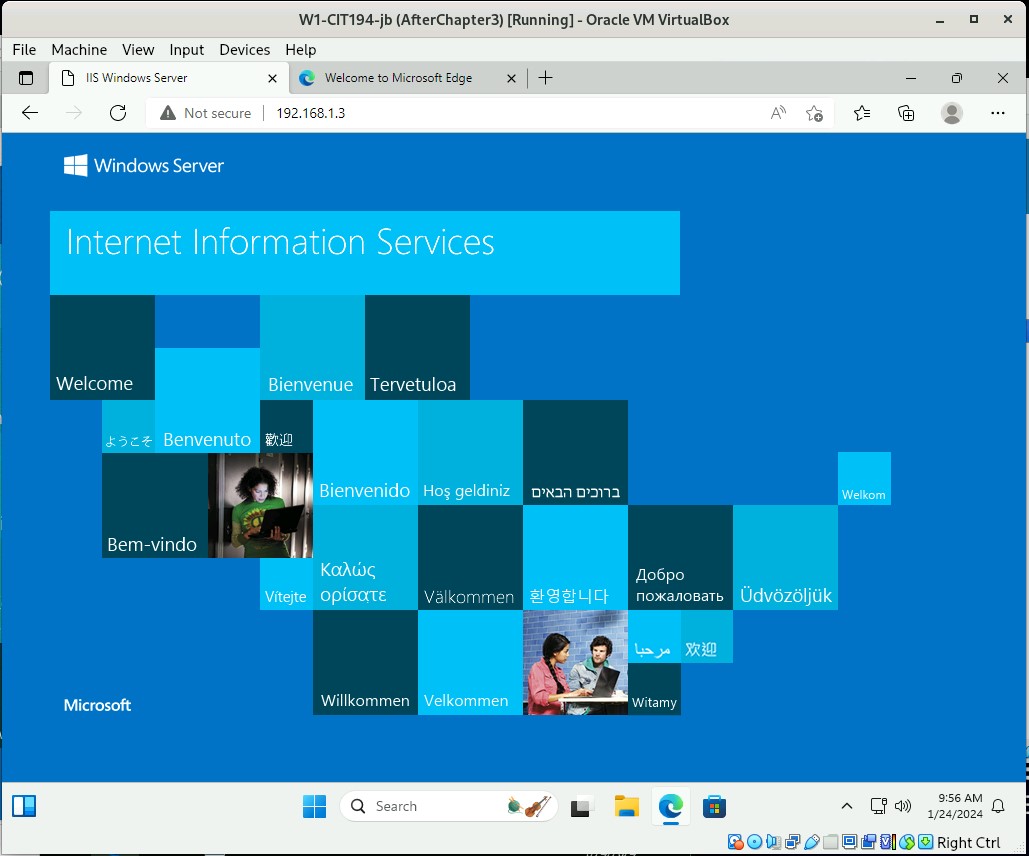This screenshot has width=1029, height=856.
Task: Click VirtualBox audio indicator icon
Action: [774, 842]
